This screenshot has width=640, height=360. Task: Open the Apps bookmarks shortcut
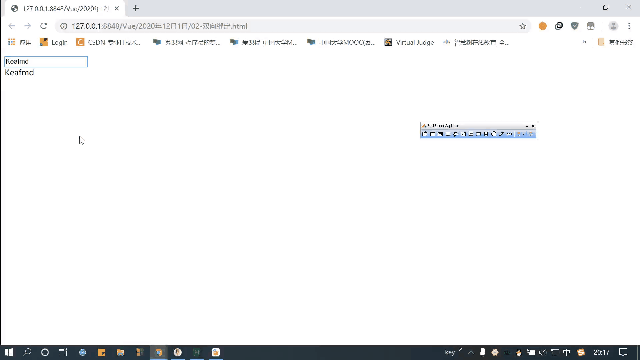19,42
